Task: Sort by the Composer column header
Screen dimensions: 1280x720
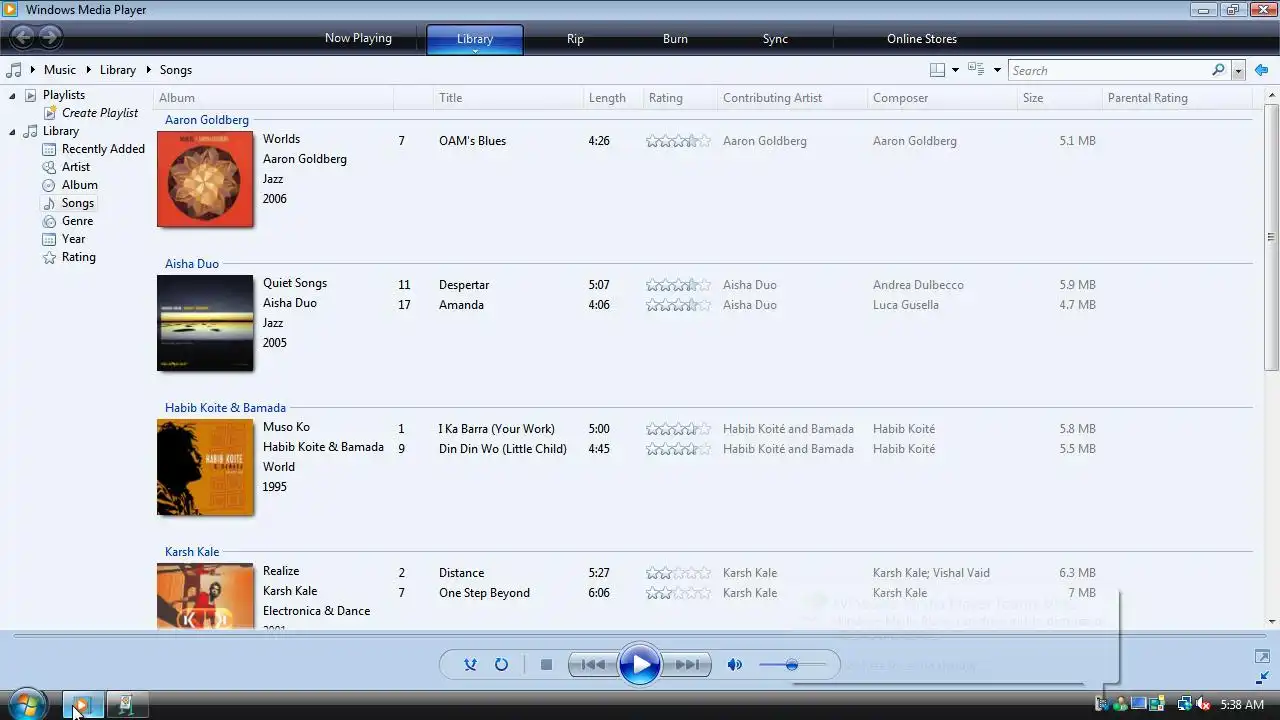Action: pos(942,98)
